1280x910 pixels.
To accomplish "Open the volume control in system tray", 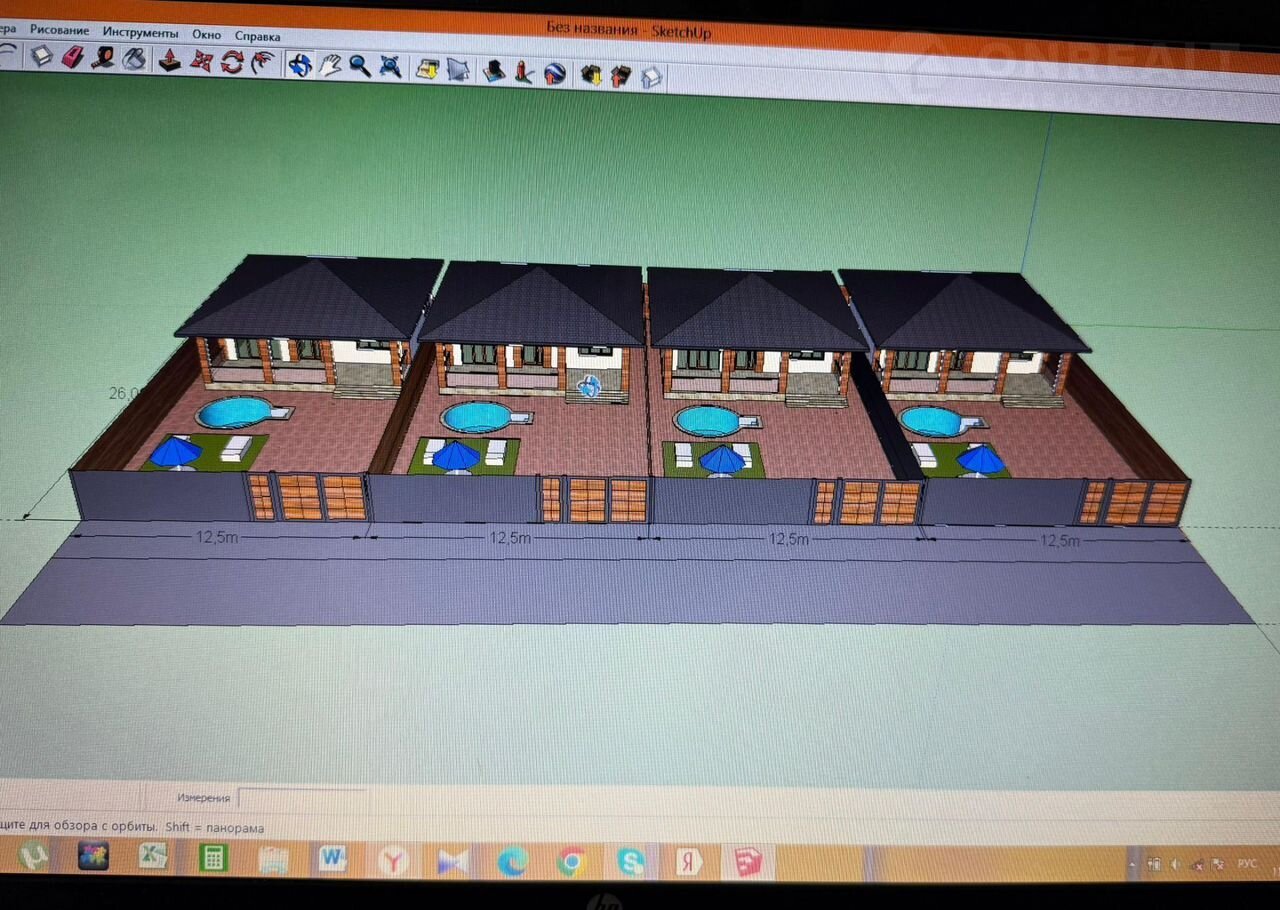I will (x=1175, y=863).
